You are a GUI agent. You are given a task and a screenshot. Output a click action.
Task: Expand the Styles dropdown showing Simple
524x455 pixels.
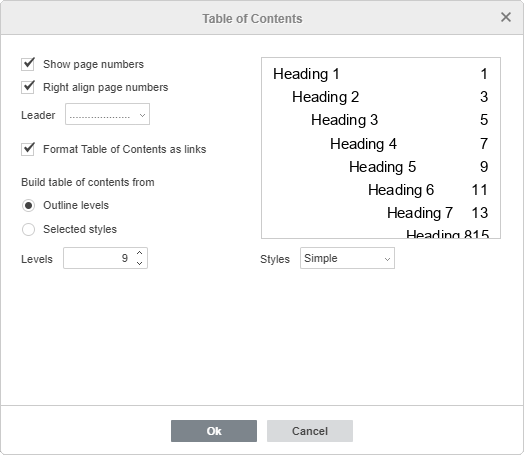point(347,258)
